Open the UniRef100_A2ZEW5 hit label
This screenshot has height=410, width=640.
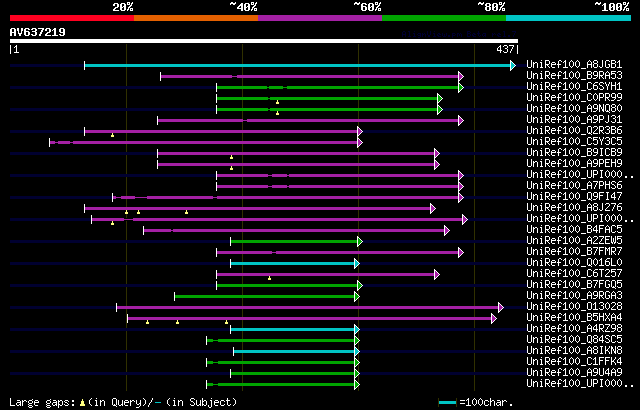click(574, 241)
